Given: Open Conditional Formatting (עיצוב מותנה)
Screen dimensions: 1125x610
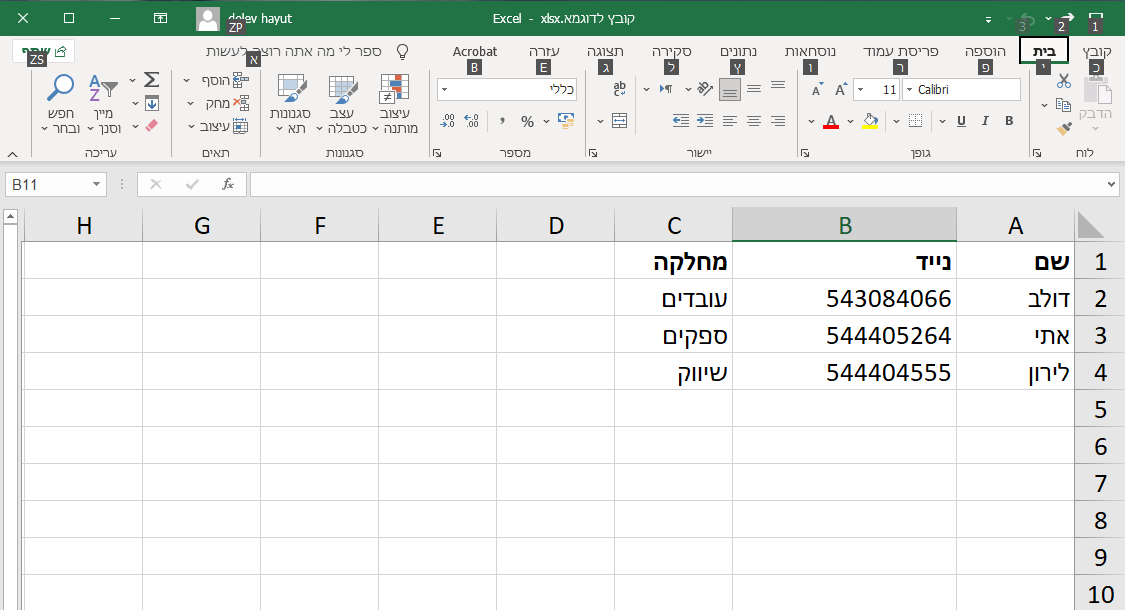Looking at the screenshot, I should pyautogui.click(x=394, y=104).
